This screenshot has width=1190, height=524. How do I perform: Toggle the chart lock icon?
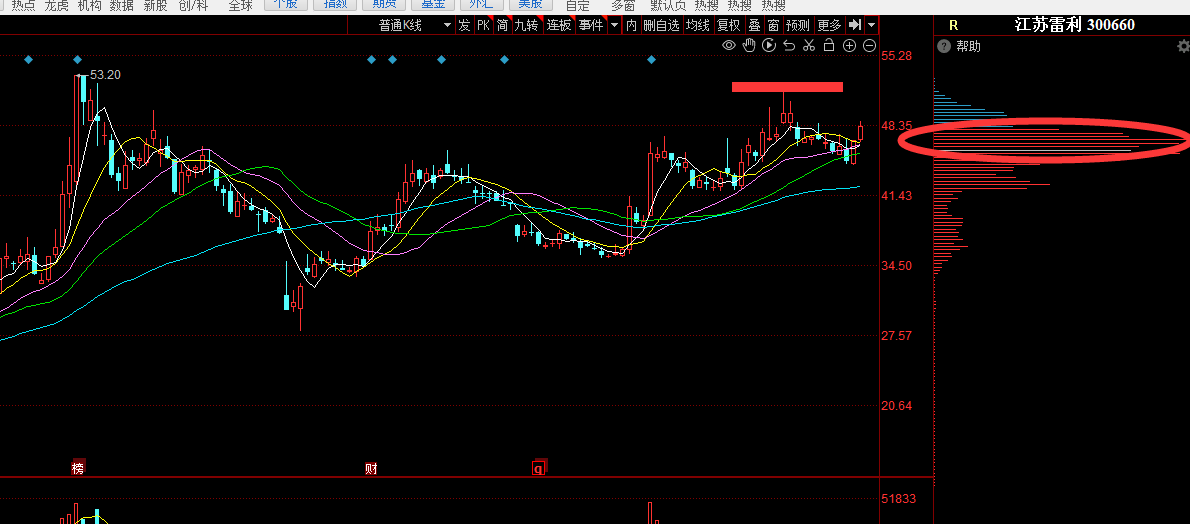[x=830, y=46]
